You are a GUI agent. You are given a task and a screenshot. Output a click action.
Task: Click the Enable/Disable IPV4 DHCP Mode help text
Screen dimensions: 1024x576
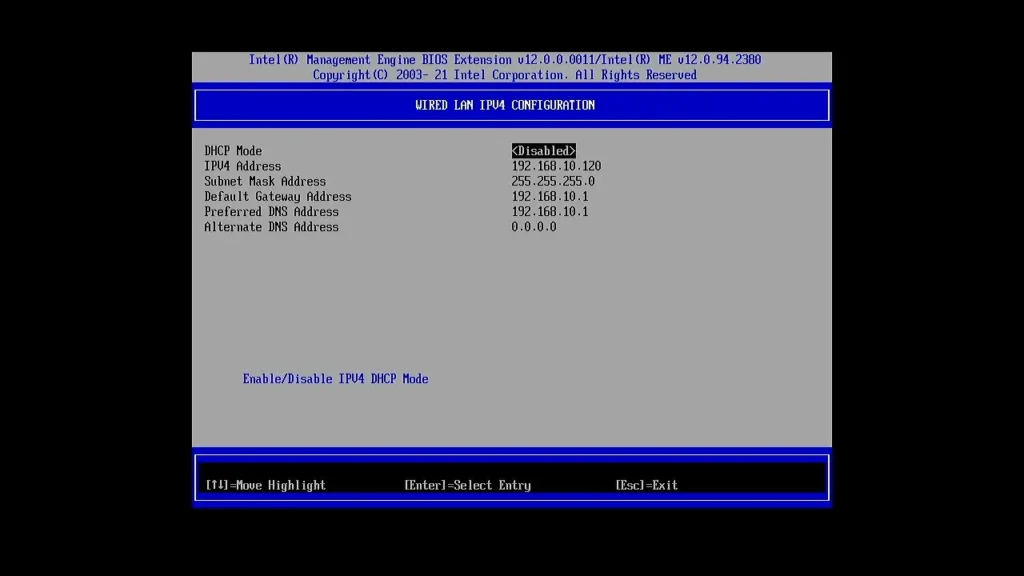click(x=335, y=379)
